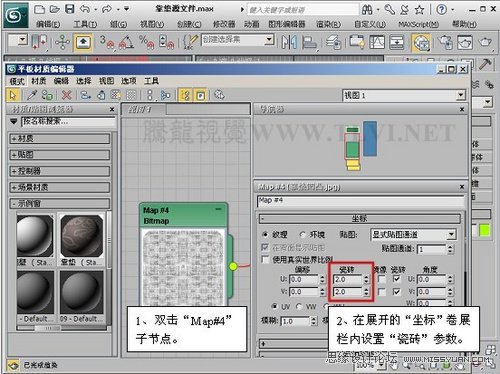Click the star favorites icon in the title bar
Viewport: 500px width, 374px height.
tap(419, 10)
